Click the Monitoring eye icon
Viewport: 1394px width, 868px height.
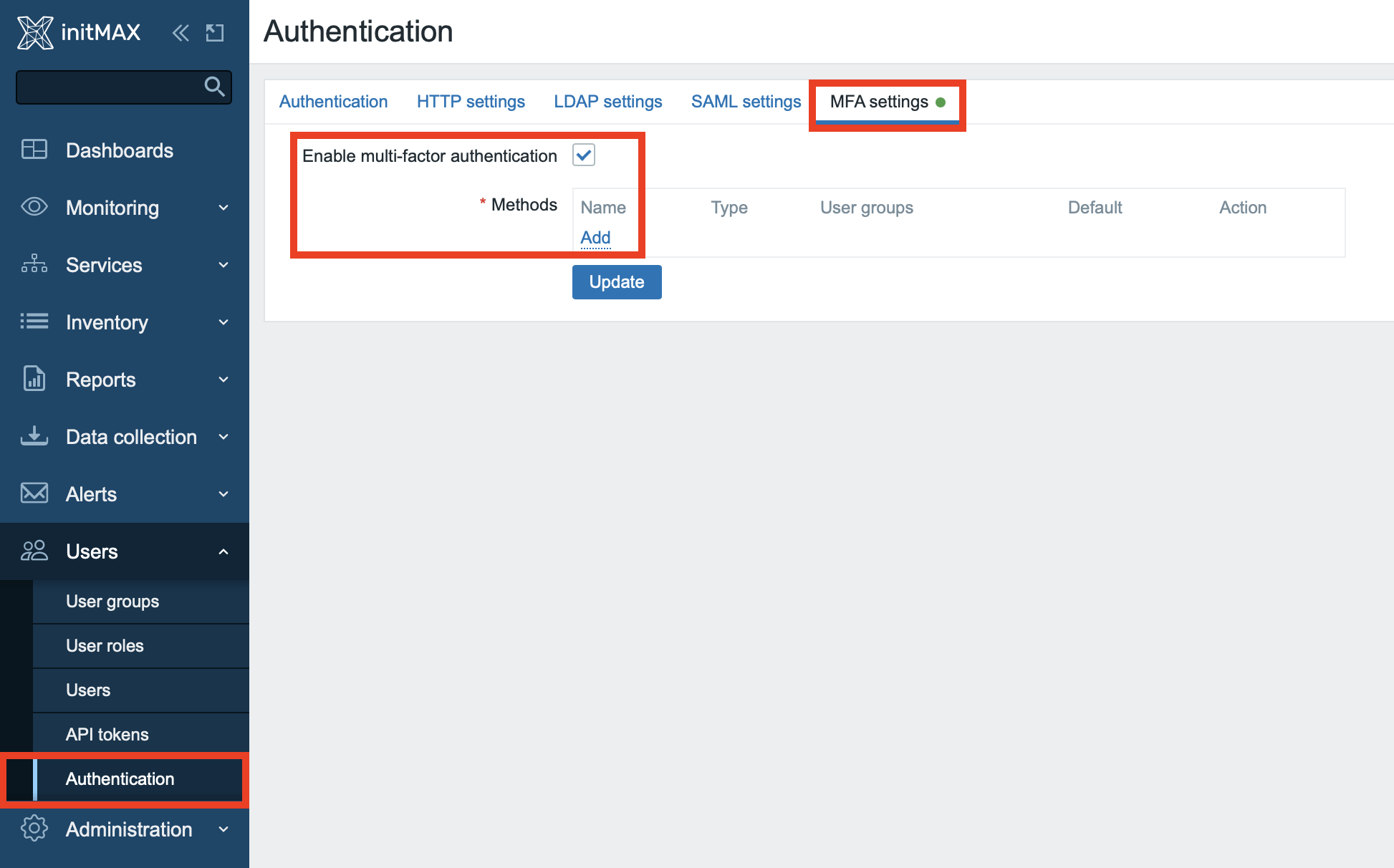(34, 207)
